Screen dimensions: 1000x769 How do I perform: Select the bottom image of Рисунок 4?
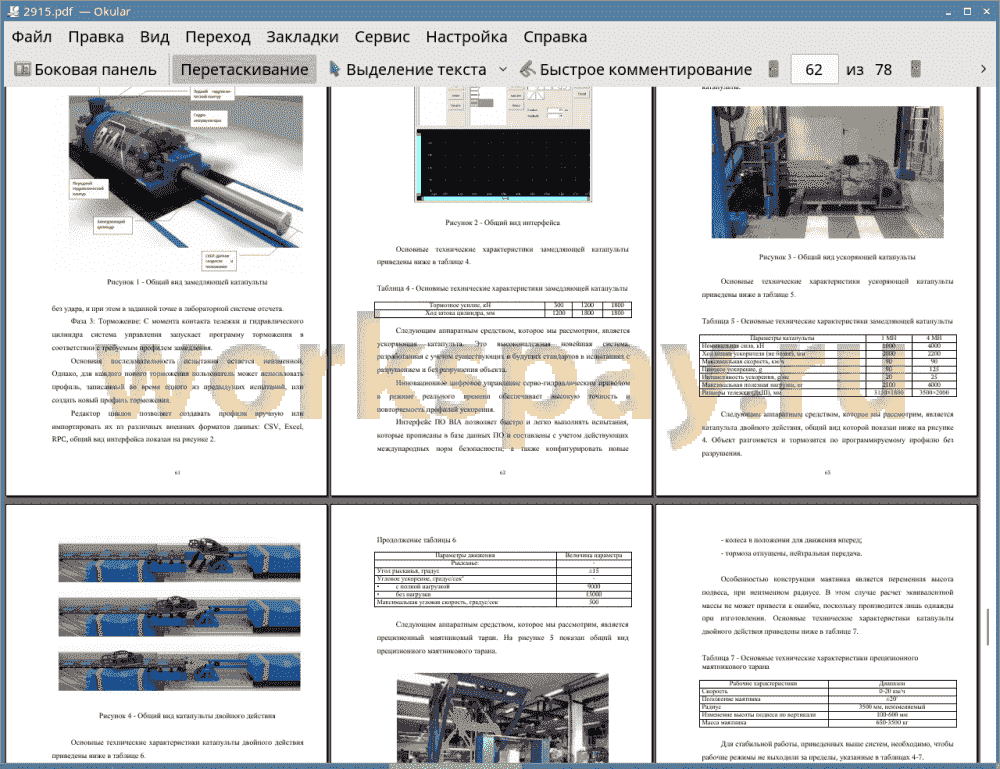point(179,670)
